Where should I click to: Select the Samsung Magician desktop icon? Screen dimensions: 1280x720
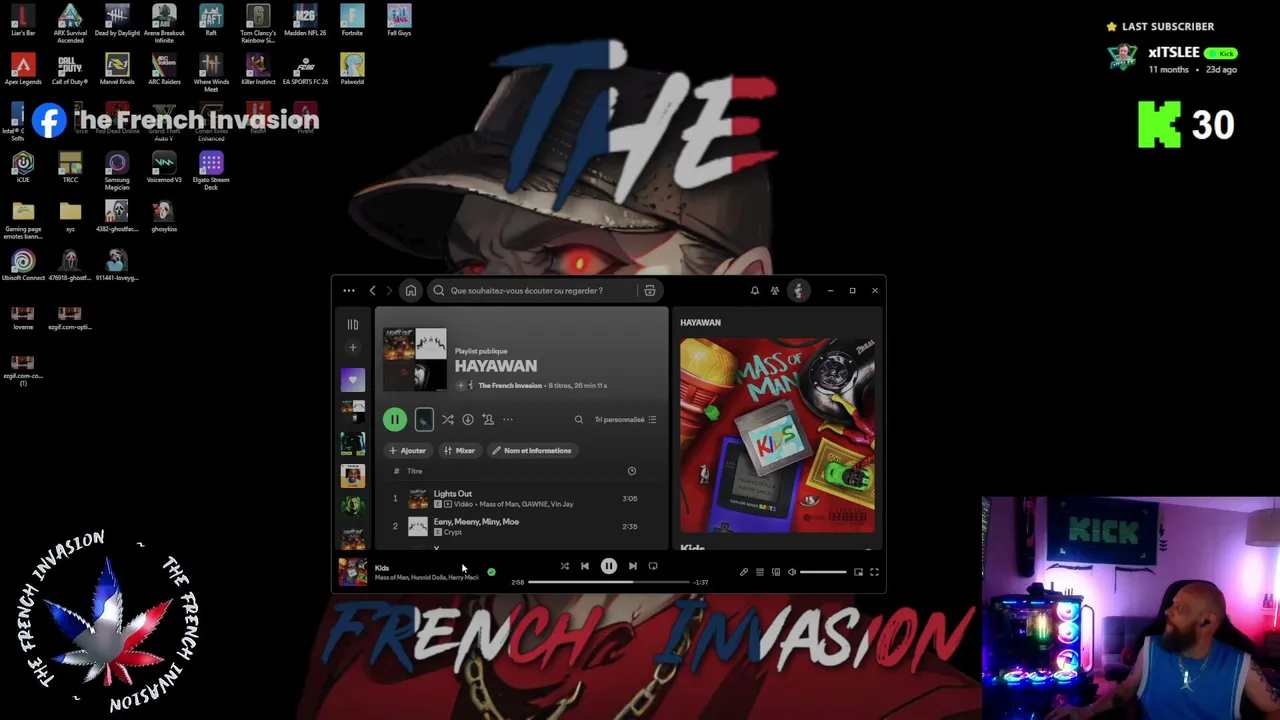117,171
